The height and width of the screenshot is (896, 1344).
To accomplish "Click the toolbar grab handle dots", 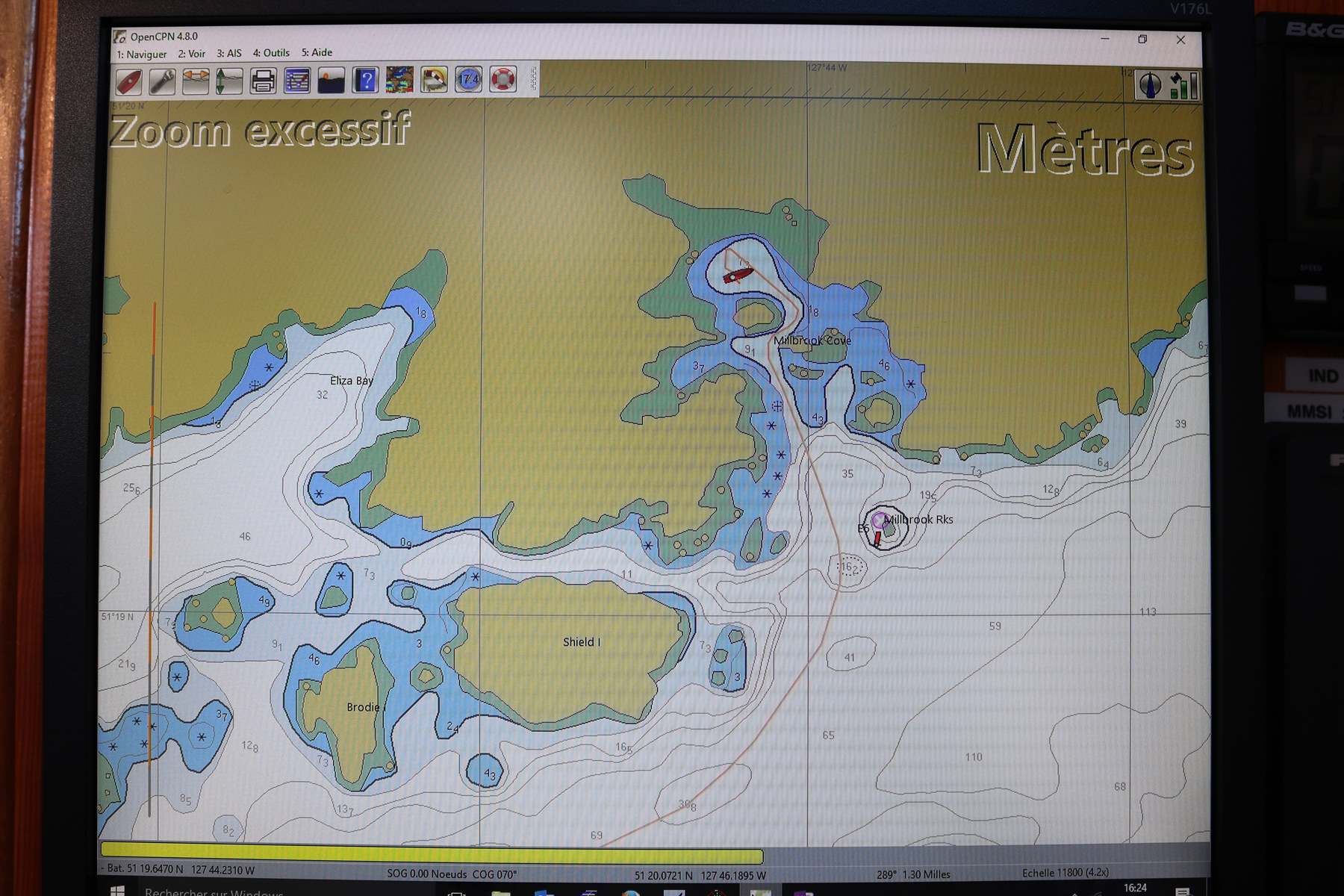I will click(533, 78).
